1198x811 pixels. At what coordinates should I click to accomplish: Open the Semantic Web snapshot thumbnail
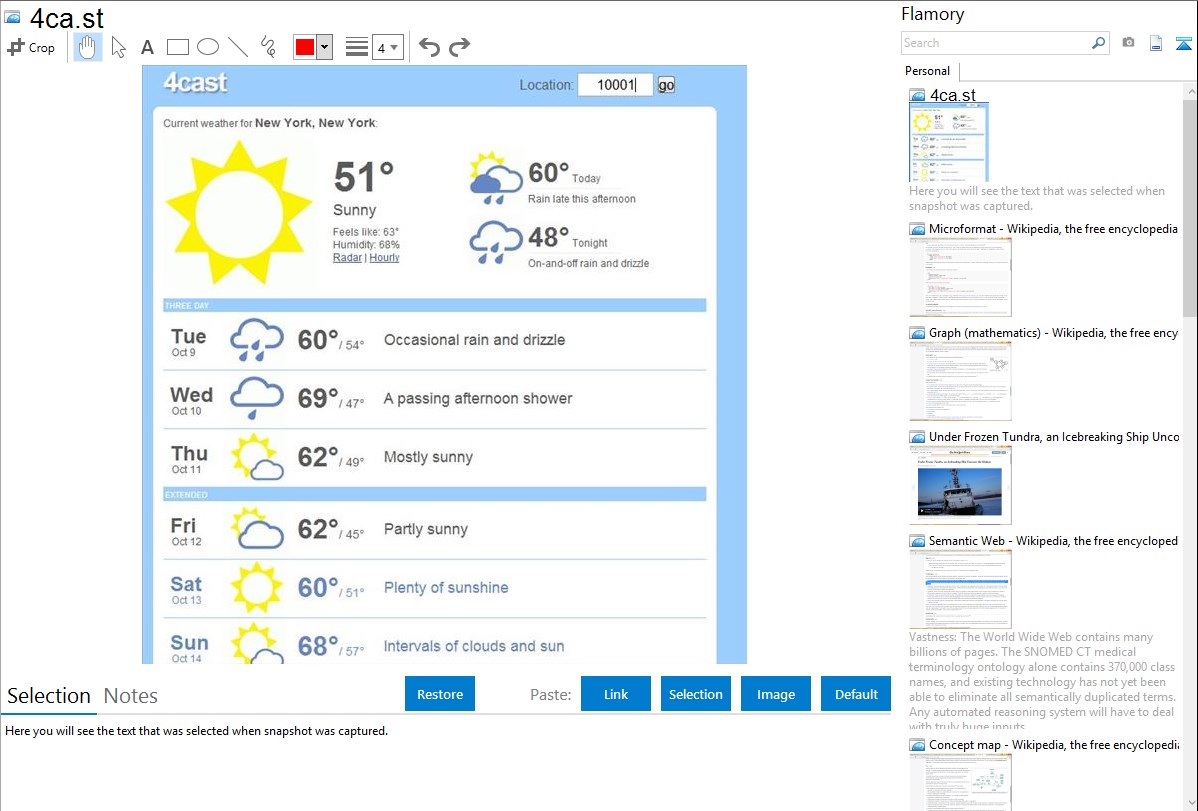[x=960, y=589]
